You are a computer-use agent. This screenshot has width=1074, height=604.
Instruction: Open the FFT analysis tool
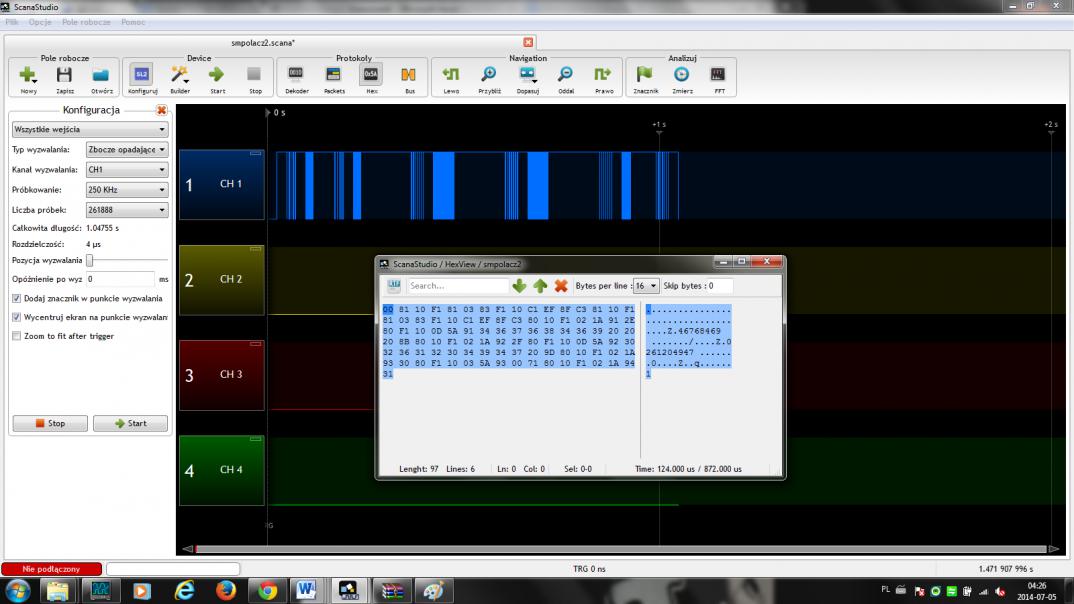pos(717,76)
